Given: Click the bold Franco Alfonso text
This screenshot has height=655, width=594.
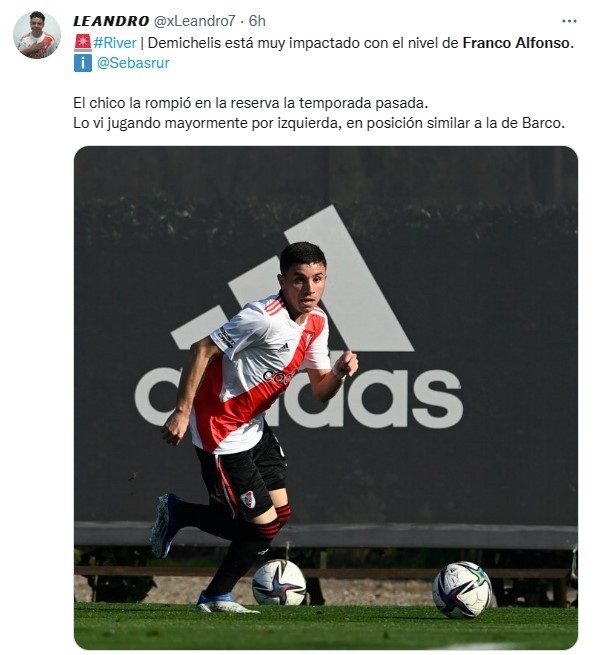Looking at the screenshot, I should tap(518, 43).
